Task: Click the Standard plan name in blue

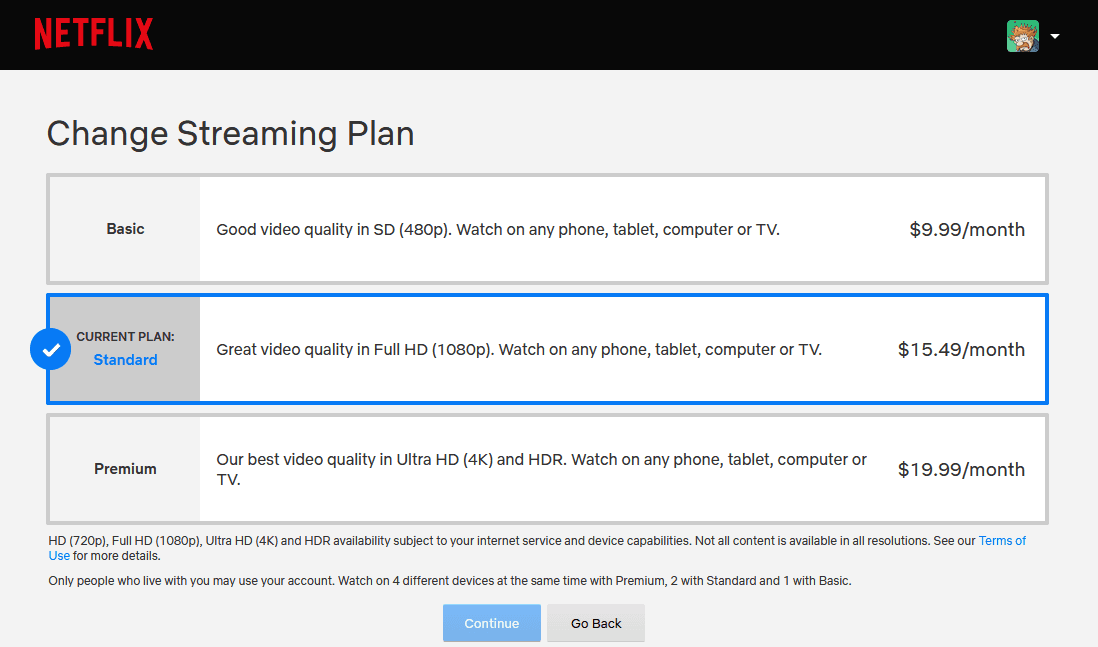Action: point(125,360)
